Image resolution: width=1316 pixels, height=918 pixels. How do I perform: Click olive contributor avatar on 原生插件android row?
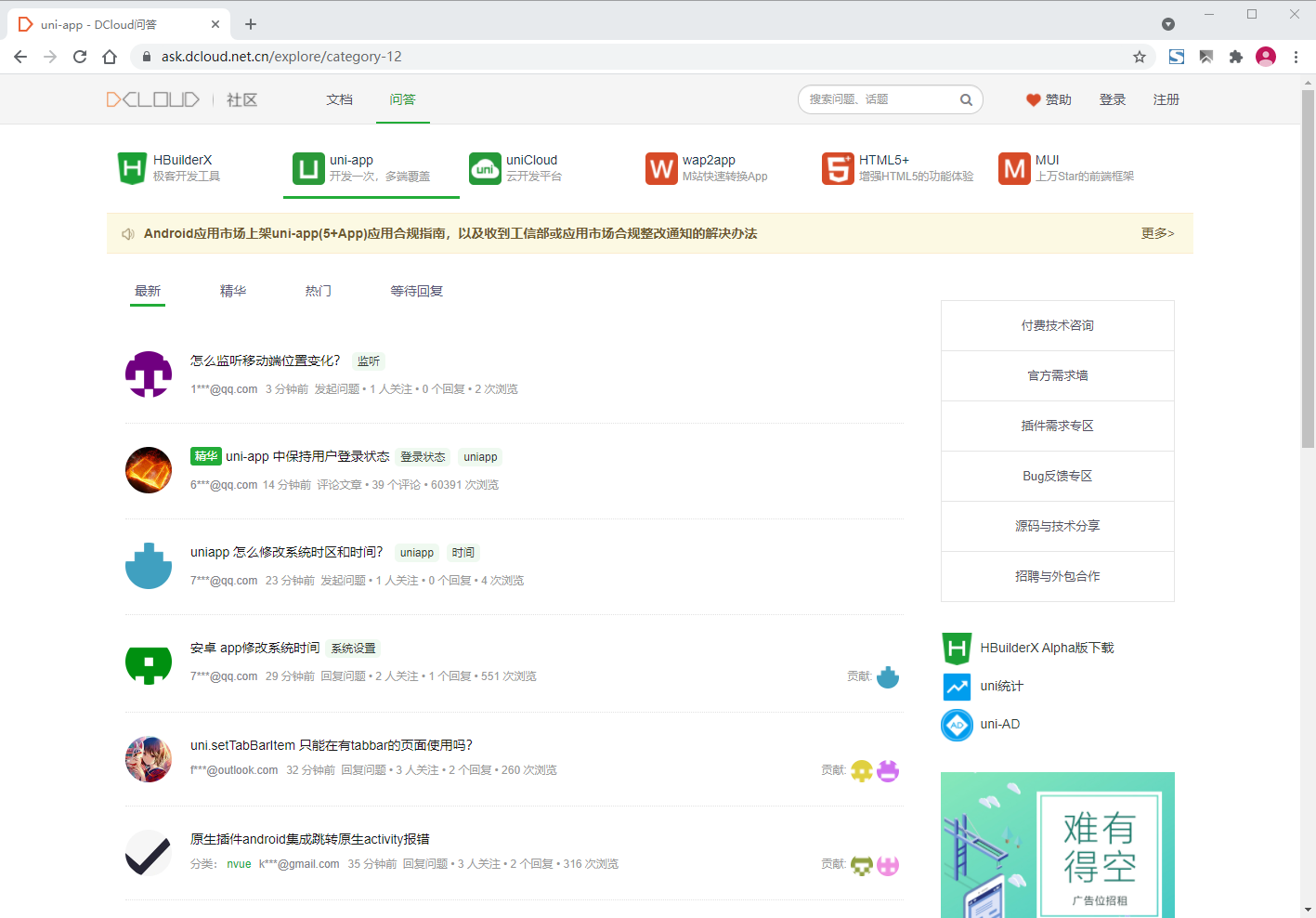click(x=862, y=865)
